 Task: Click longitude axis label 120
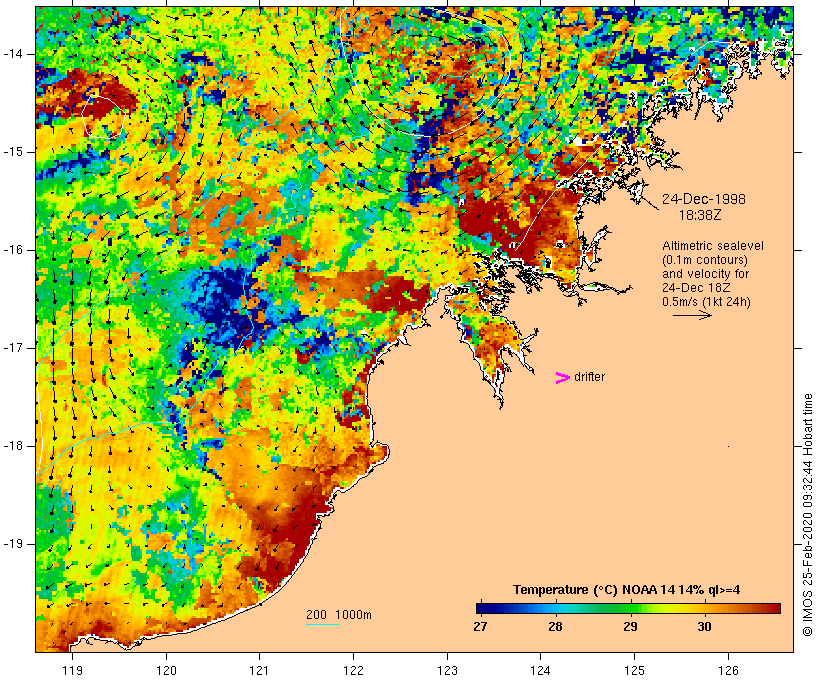click(x=166, y=670)
